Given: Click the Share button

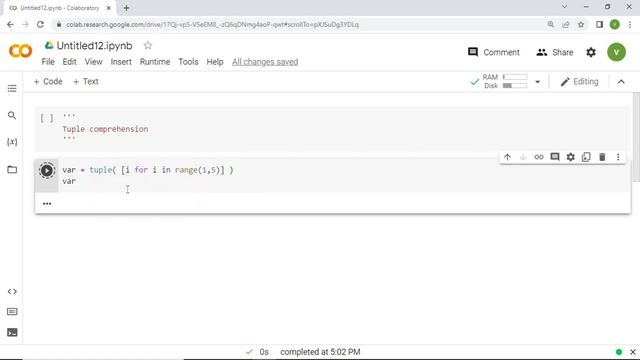Looking at the screenshot, I should point(555,52).
